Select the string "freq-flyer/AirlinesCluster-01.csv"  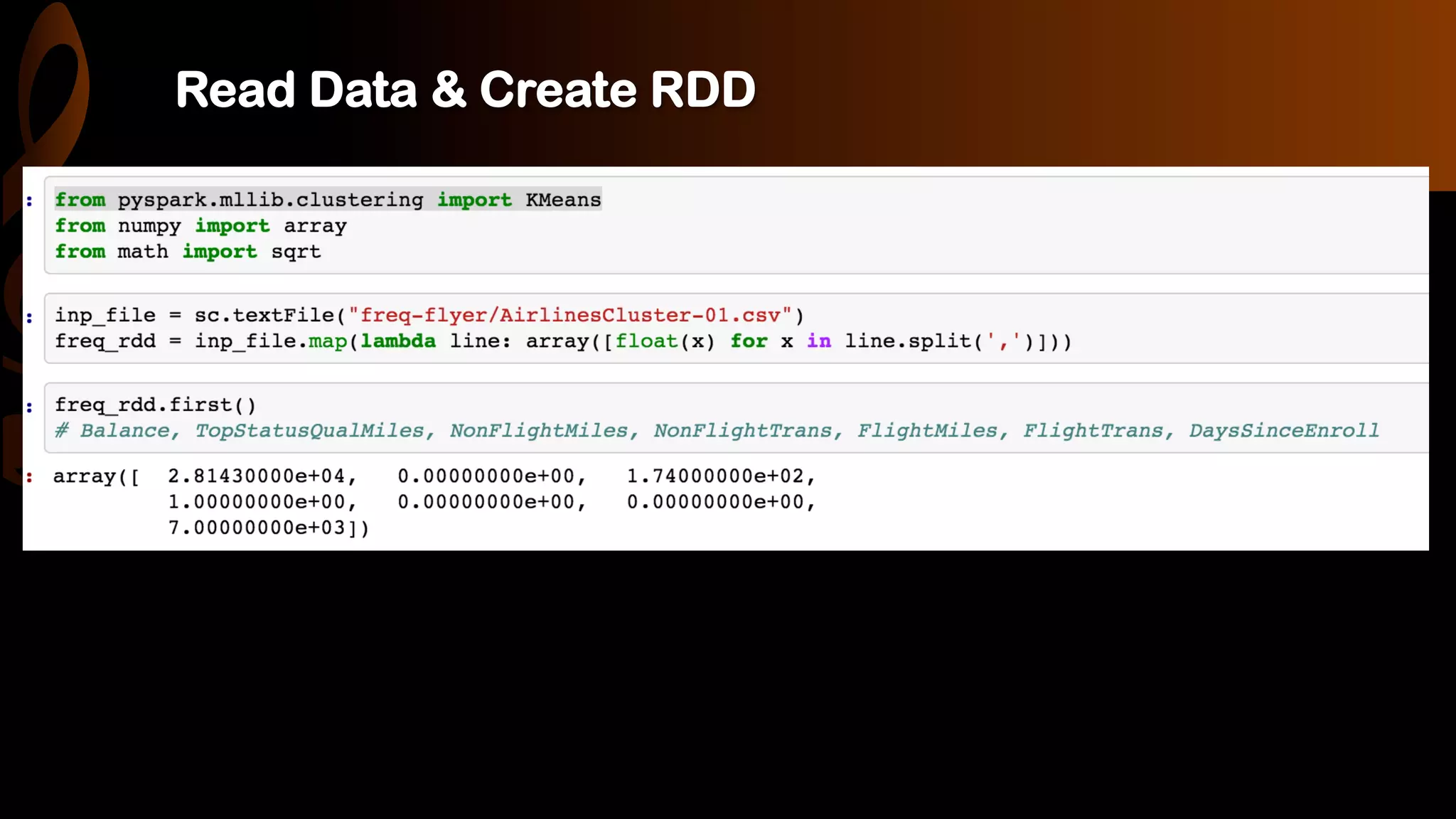point(570,316)
